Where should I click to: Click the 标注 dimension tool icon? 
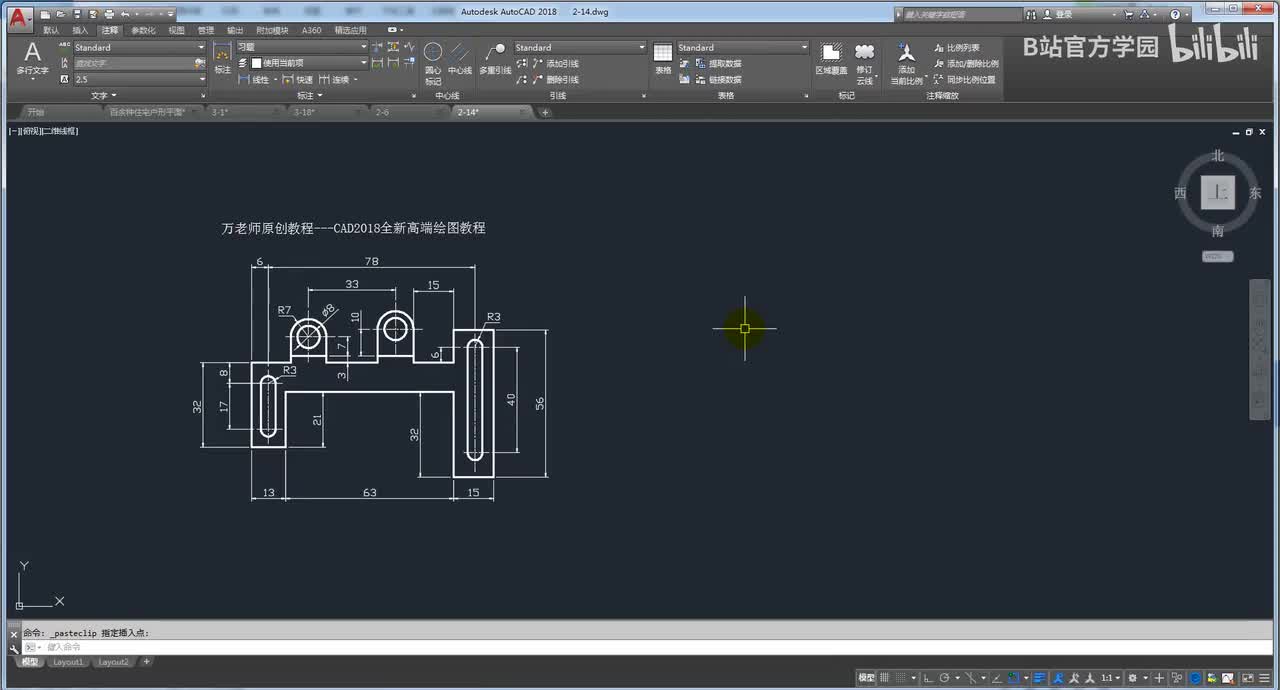pos(222,58)
